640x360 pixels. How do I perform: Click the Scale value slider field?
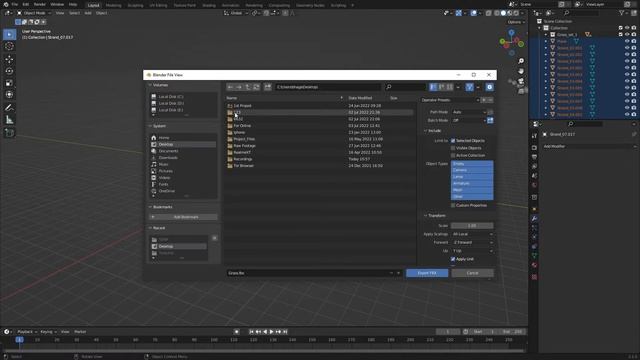tap(472, 226)
